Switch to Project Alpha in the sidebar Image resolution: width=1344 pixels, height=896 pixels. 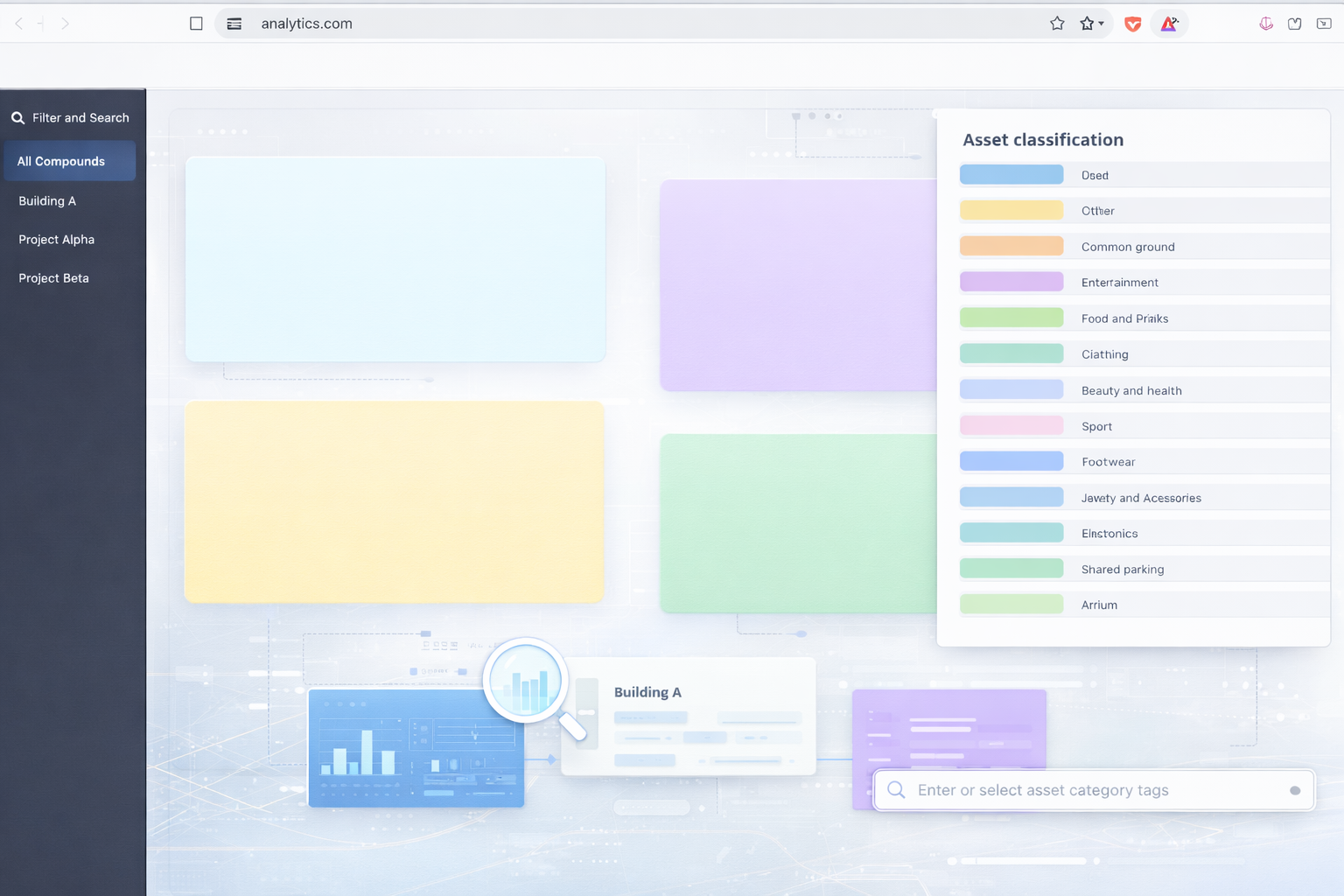click(56, 239)
